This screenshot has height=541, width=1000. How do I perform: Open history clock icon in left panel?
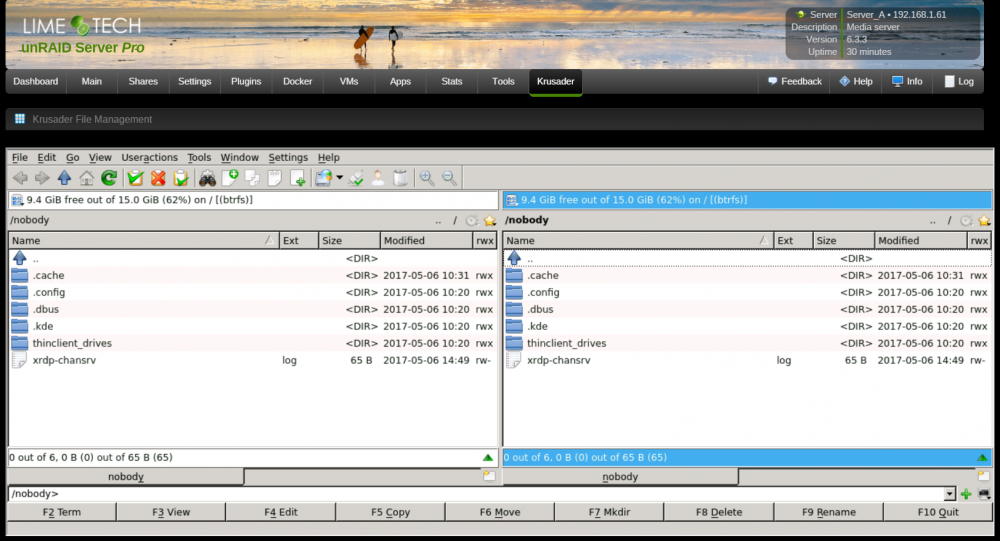(472, 221)
